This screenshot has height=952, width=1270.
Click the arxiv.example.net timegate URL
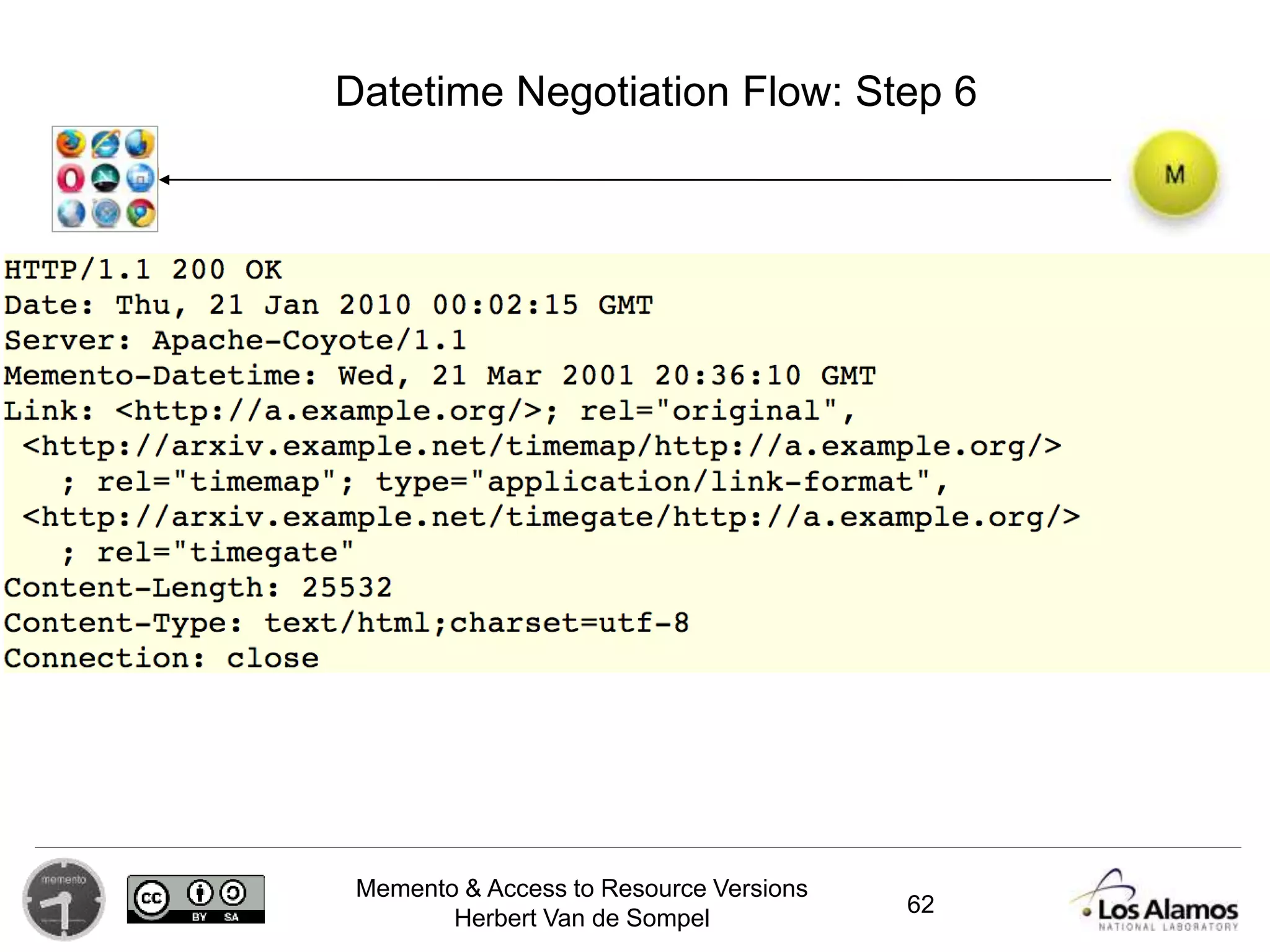click(x=551, y=518)
